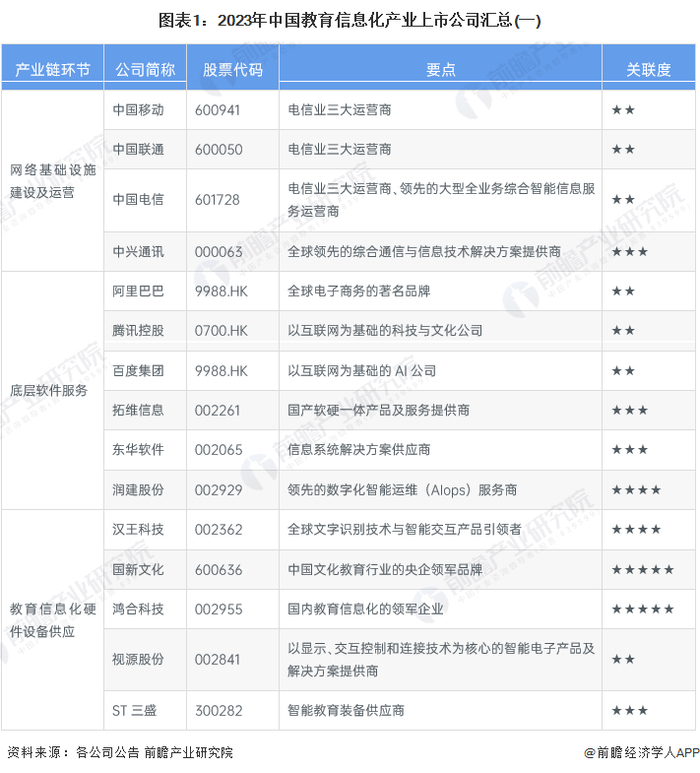Viewport: 700px width, 773px height.
Task: Click company name '润建股份'
Action: point(138,490)
